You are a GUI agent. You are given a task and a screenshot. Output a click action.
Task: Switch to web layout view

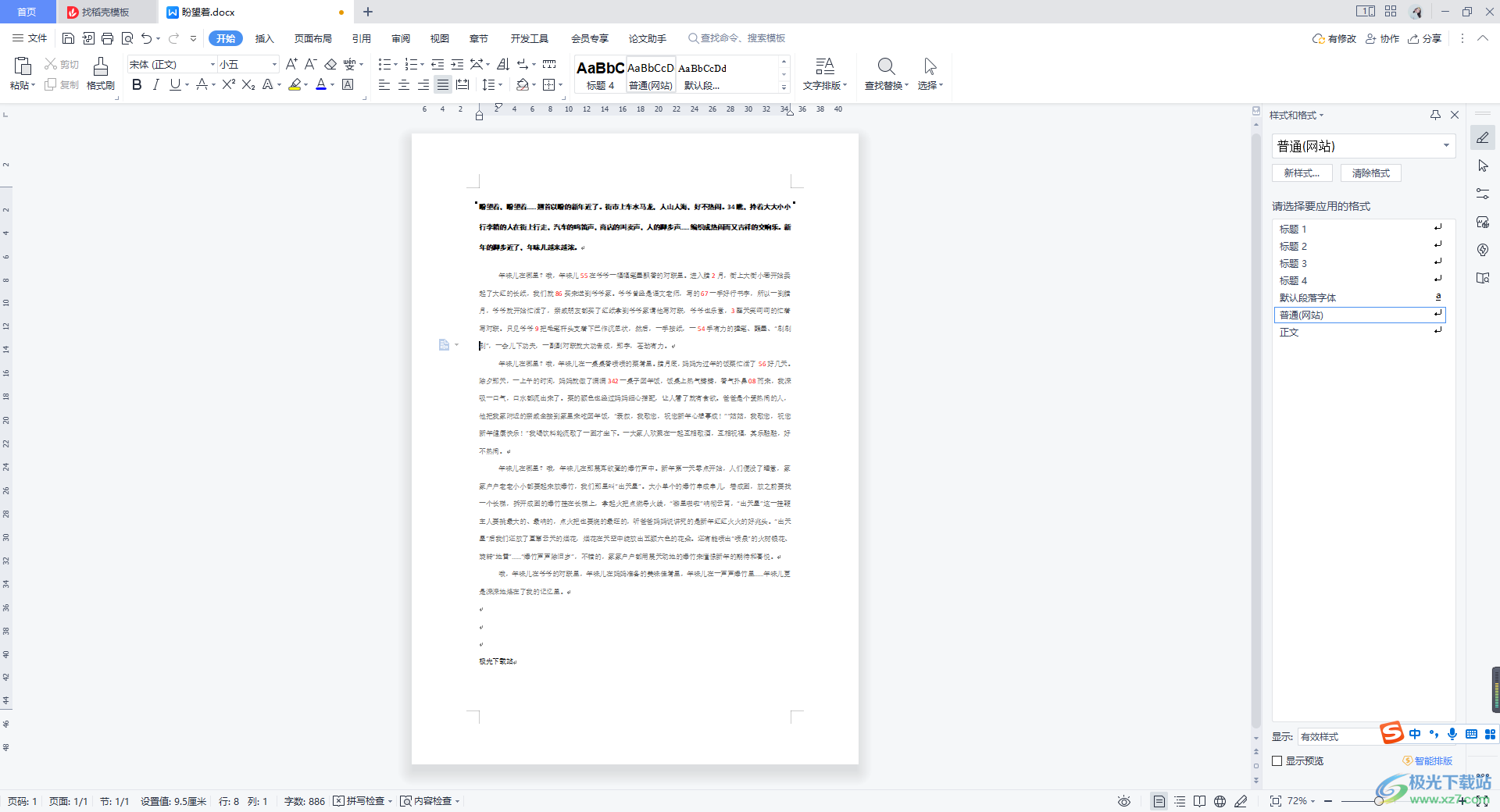tap(1220, 801)
